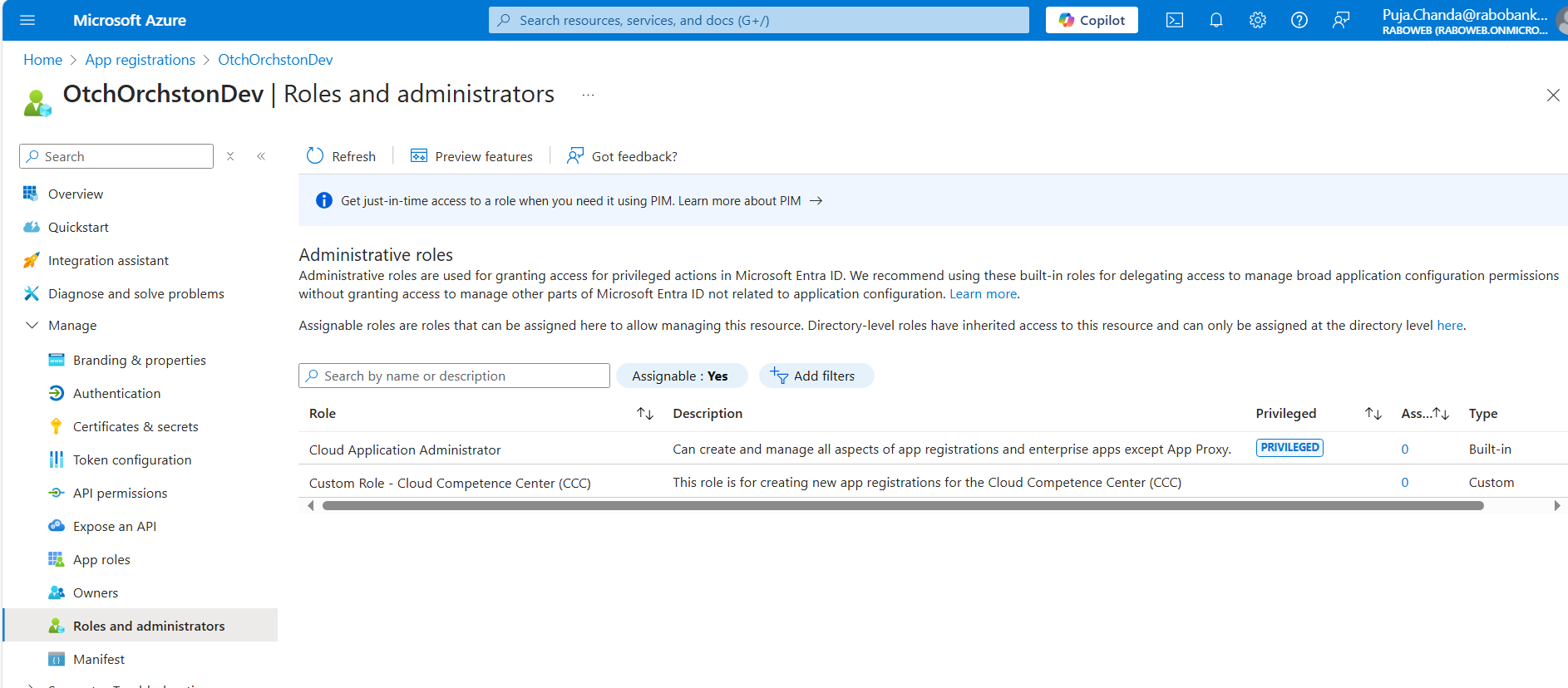
Task: Open Preview features
Action: tap(471, 156)
